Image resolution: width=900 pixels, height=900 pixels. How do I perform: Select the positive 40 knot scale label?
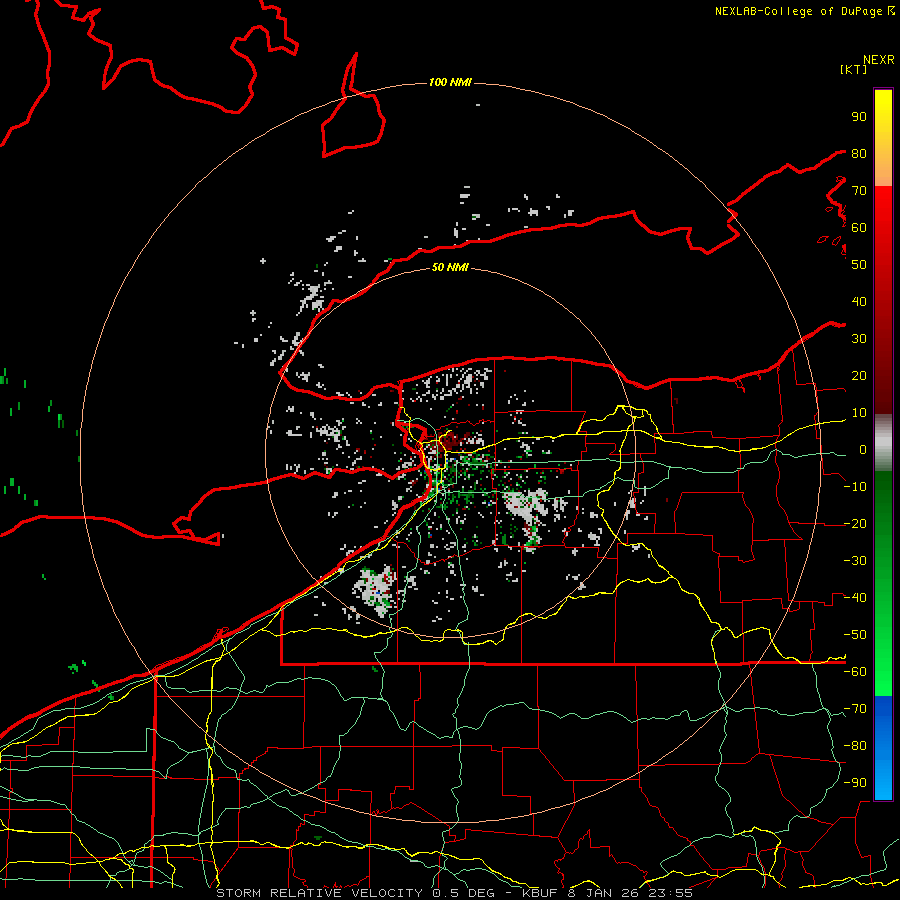pos(859,301)
